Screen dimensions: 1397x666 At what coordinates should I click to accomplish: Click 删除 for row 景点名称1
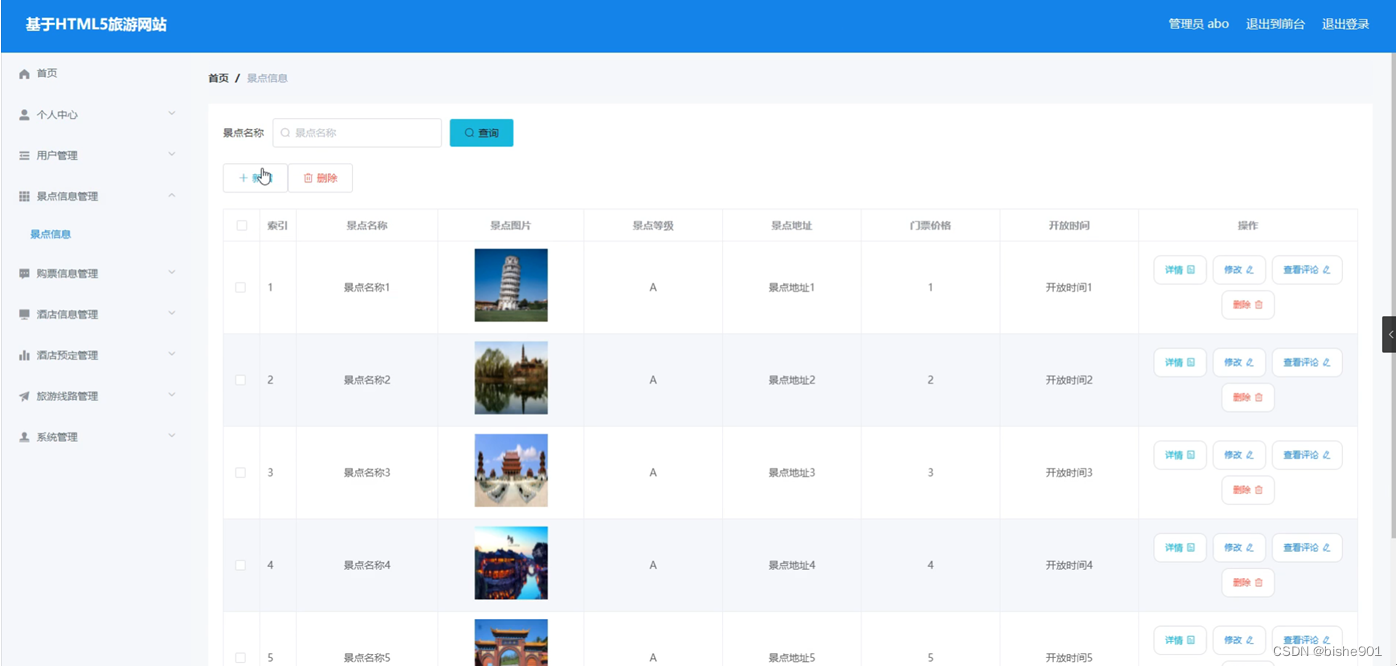point(1248,305)
